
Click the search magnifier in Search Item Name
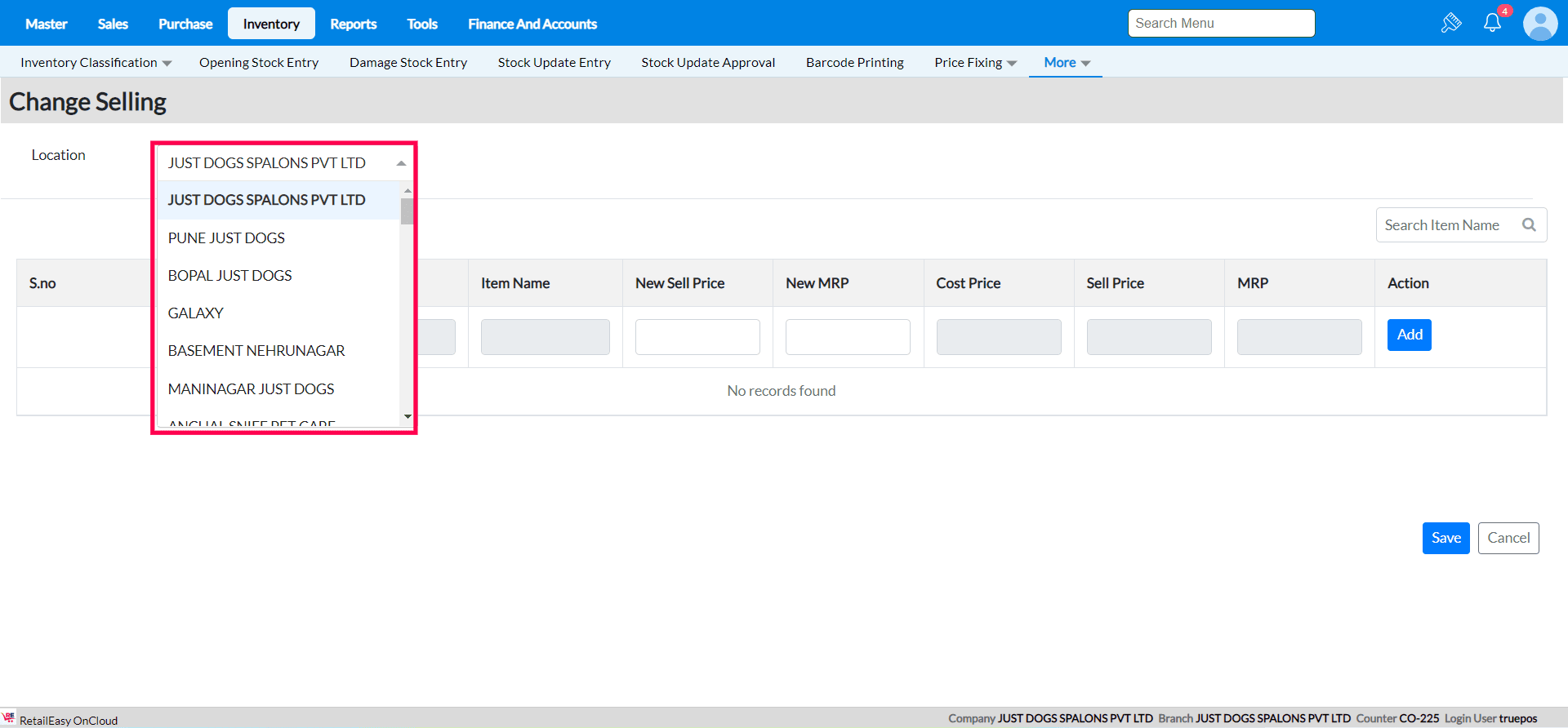(1529, 224)
